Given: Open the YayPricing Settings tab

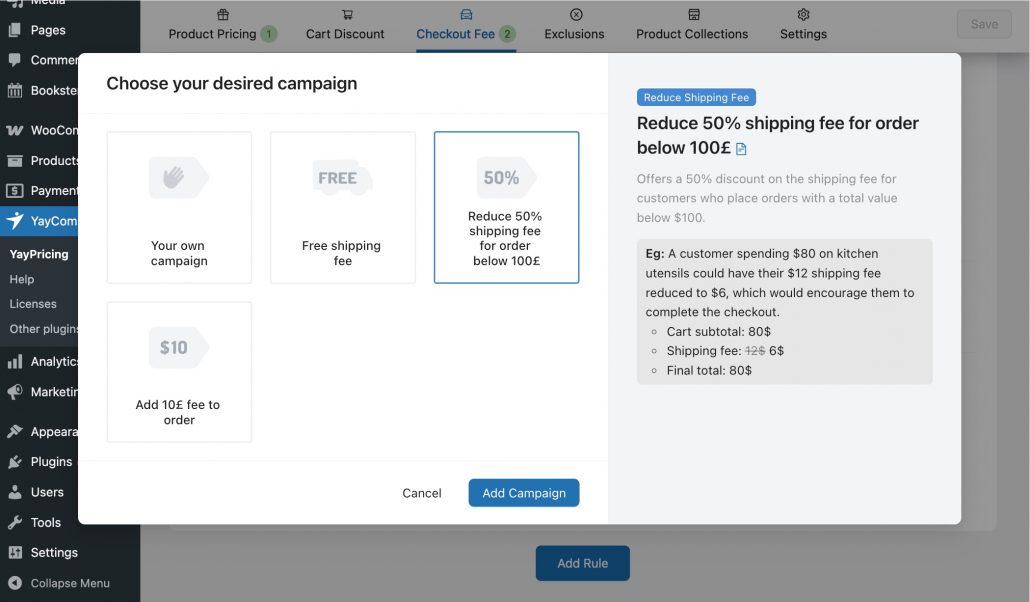Looking at the screenshot, I should point(803,26).
